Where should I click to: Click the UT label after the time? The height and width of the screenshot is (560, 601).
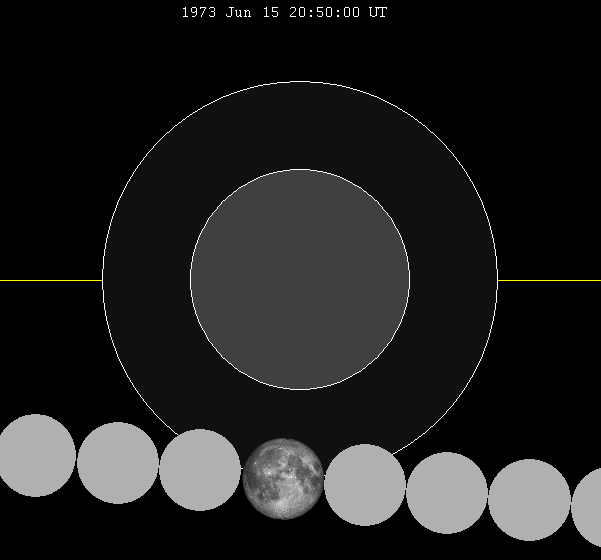tap(378, 13)
